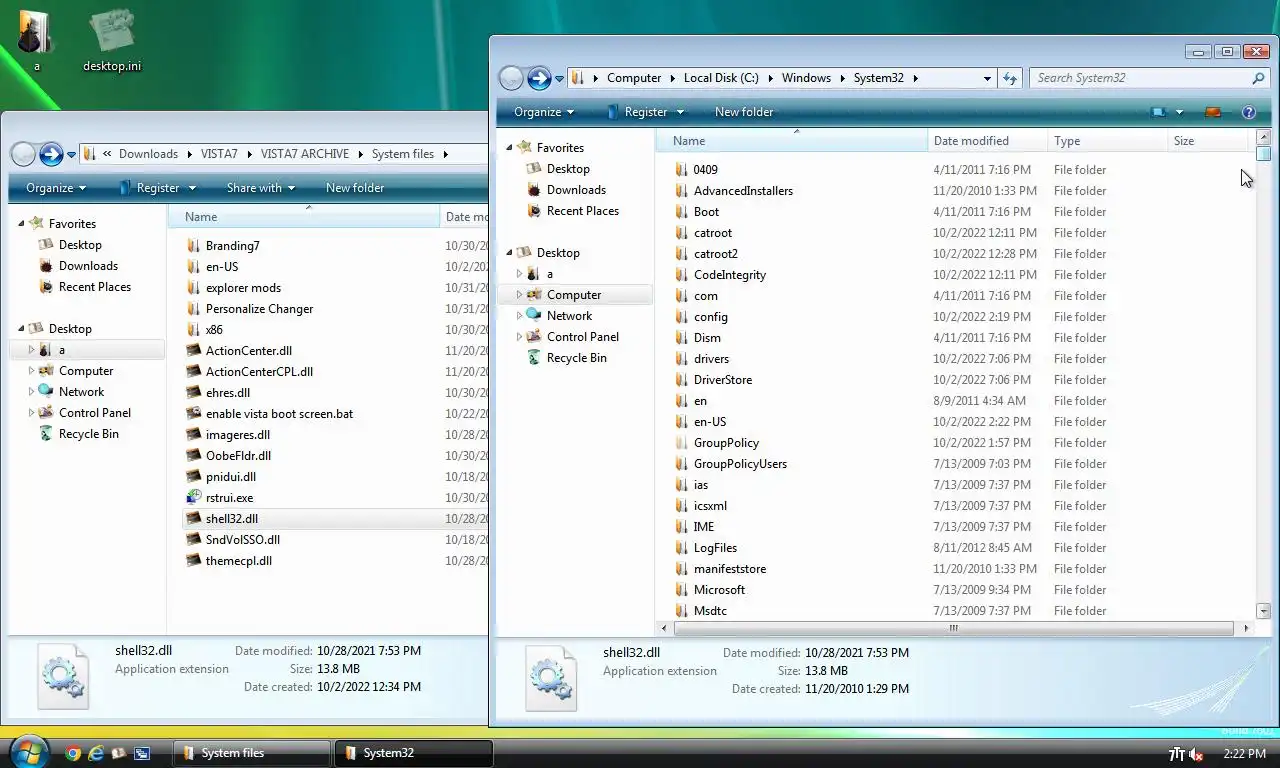Click the System32 horizontal scrollbar thumb
The image size is (1280, 768).
[953, 629]
